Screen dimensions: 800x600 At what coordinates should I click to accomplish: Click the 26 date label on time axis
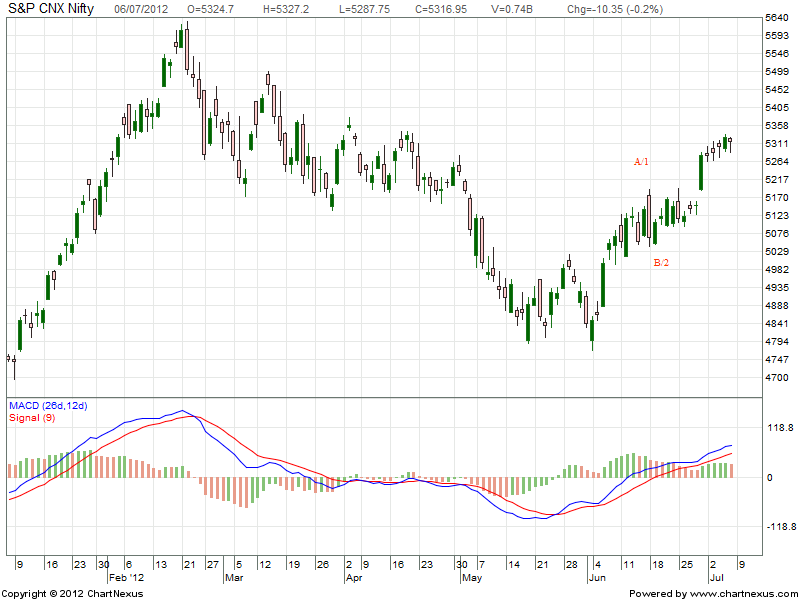[x=322, y=565]
